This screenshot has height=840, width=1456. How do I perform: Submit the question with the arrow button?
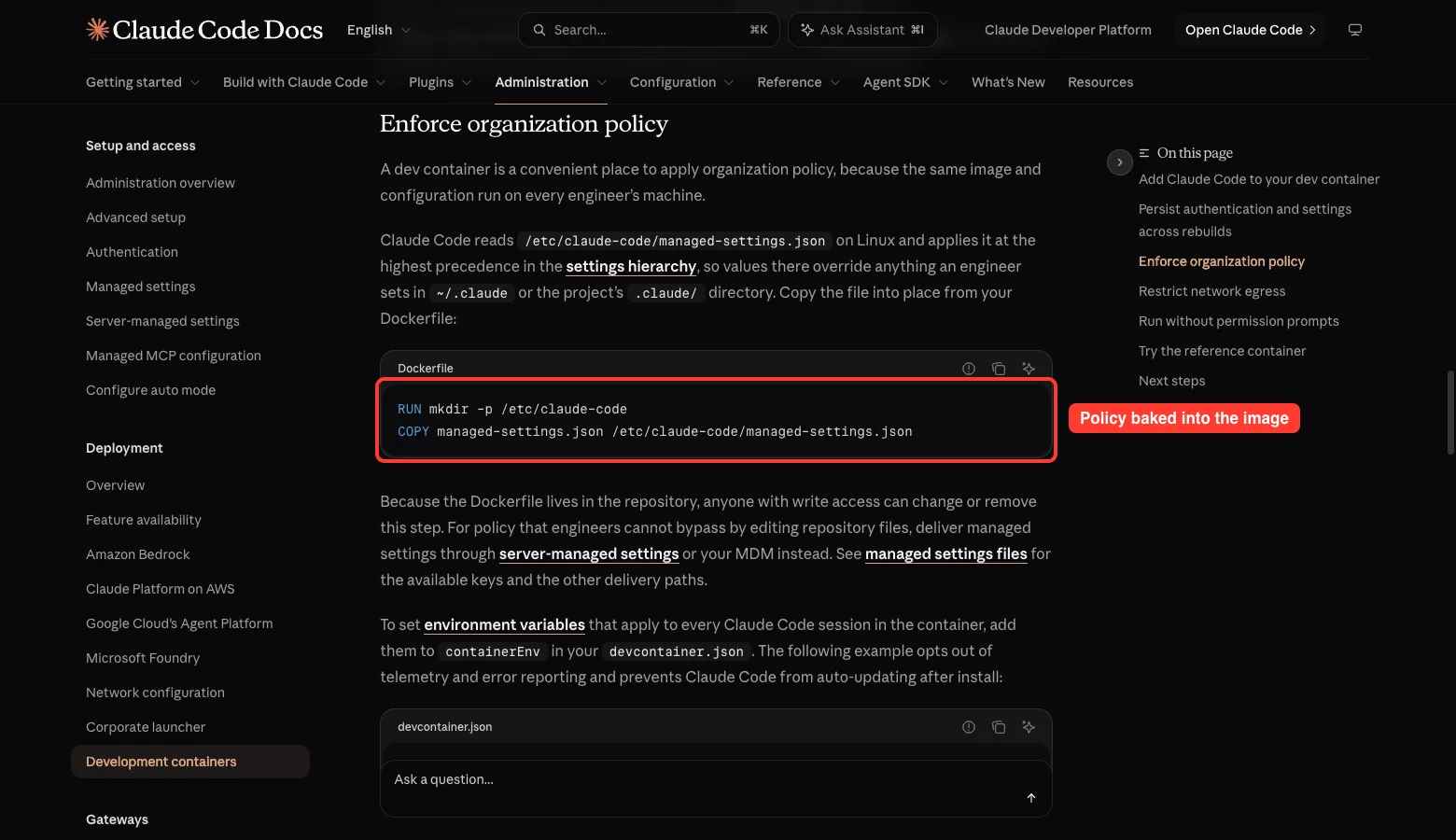click(x=1031, y=798)
